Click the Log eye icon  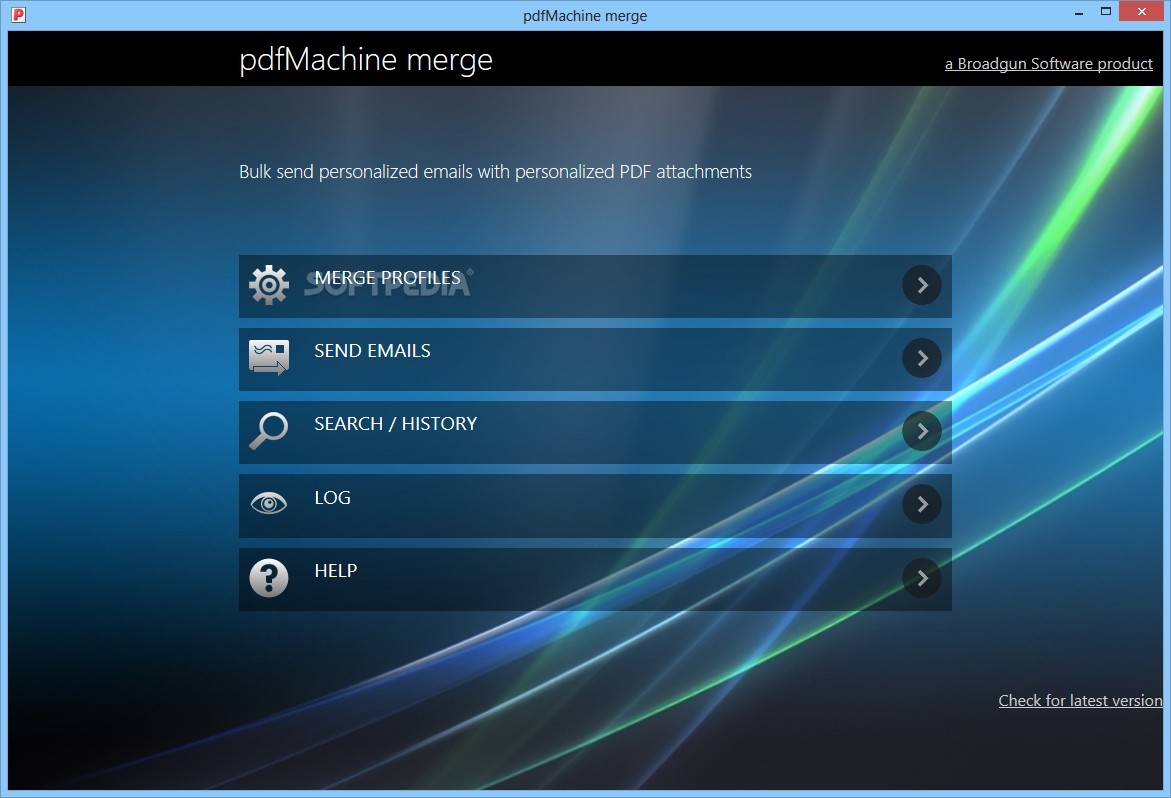[x=269, y=503]
